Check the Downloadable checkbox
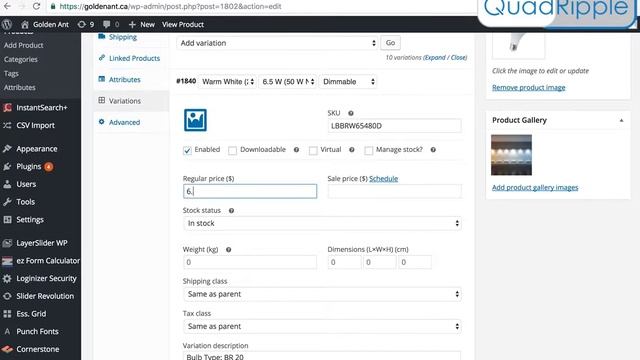The width and height of the screenshot is (640, 360). (x=232, y=150)
